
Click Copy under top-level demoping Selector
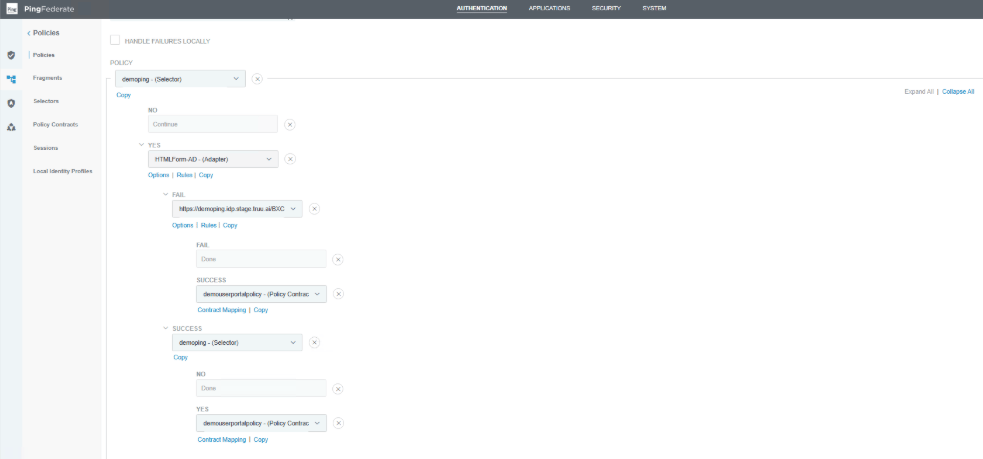pyautogui.click(x=124, y=95)
